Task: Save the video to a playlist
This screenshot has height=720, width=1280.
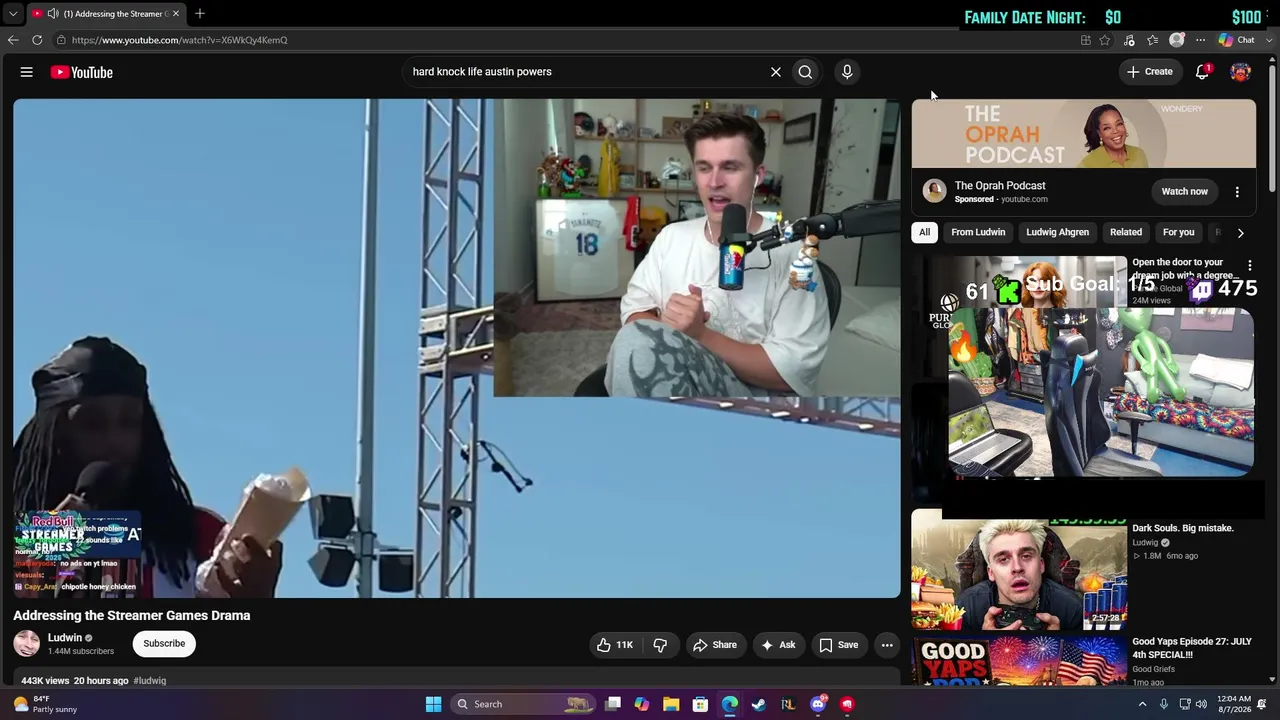Action: coord(839,645)
